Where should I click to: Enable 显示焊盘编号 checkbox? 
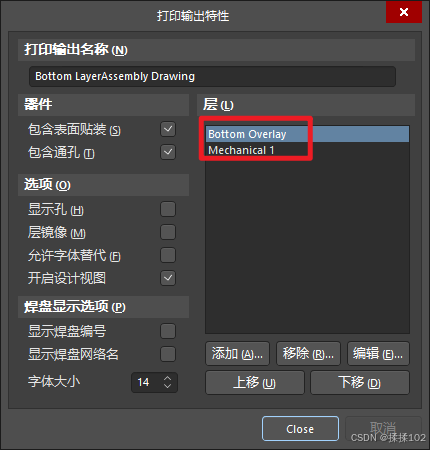[x=168, y=331]
